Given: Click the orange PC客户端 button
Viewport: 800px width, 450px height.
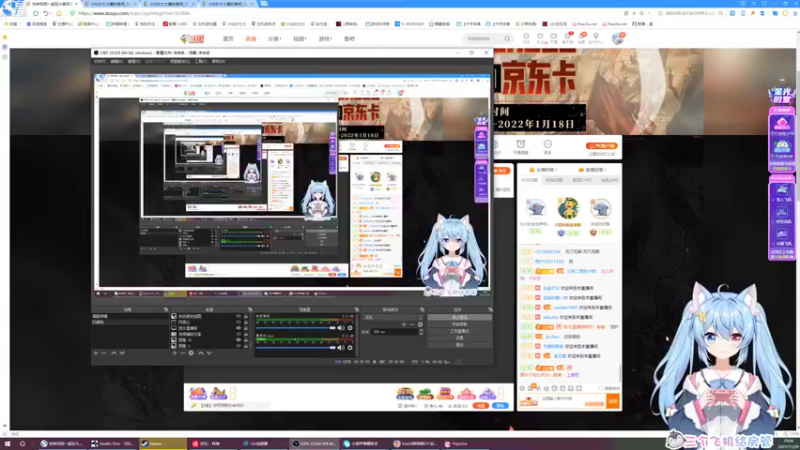Looking at the screenshot, I should (602, 146).
